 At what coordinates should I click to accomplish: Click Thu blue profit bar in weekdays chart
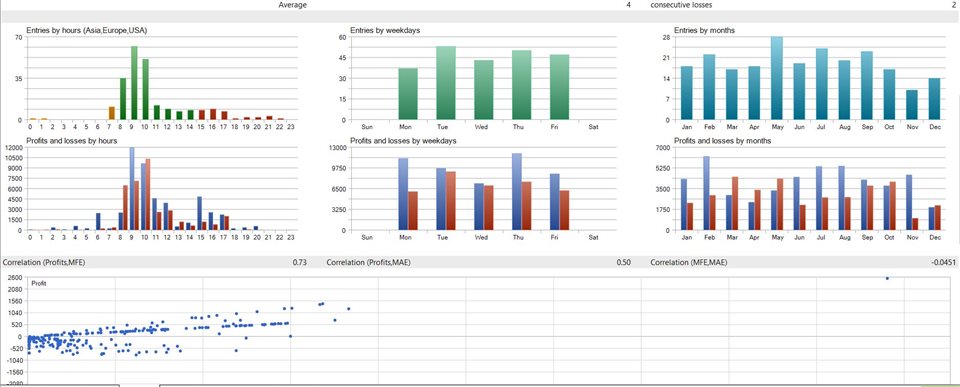(517, 192)
